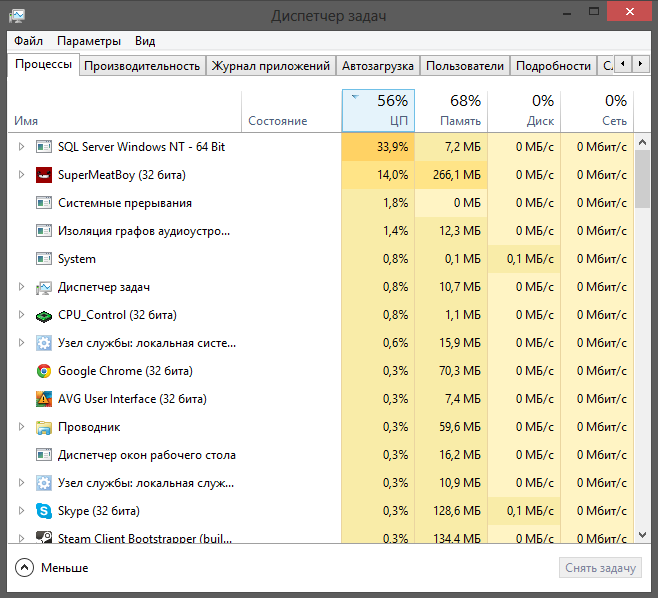Click the Skype process icon
Viewport: 658px width, 598px height.
point(44,511)
